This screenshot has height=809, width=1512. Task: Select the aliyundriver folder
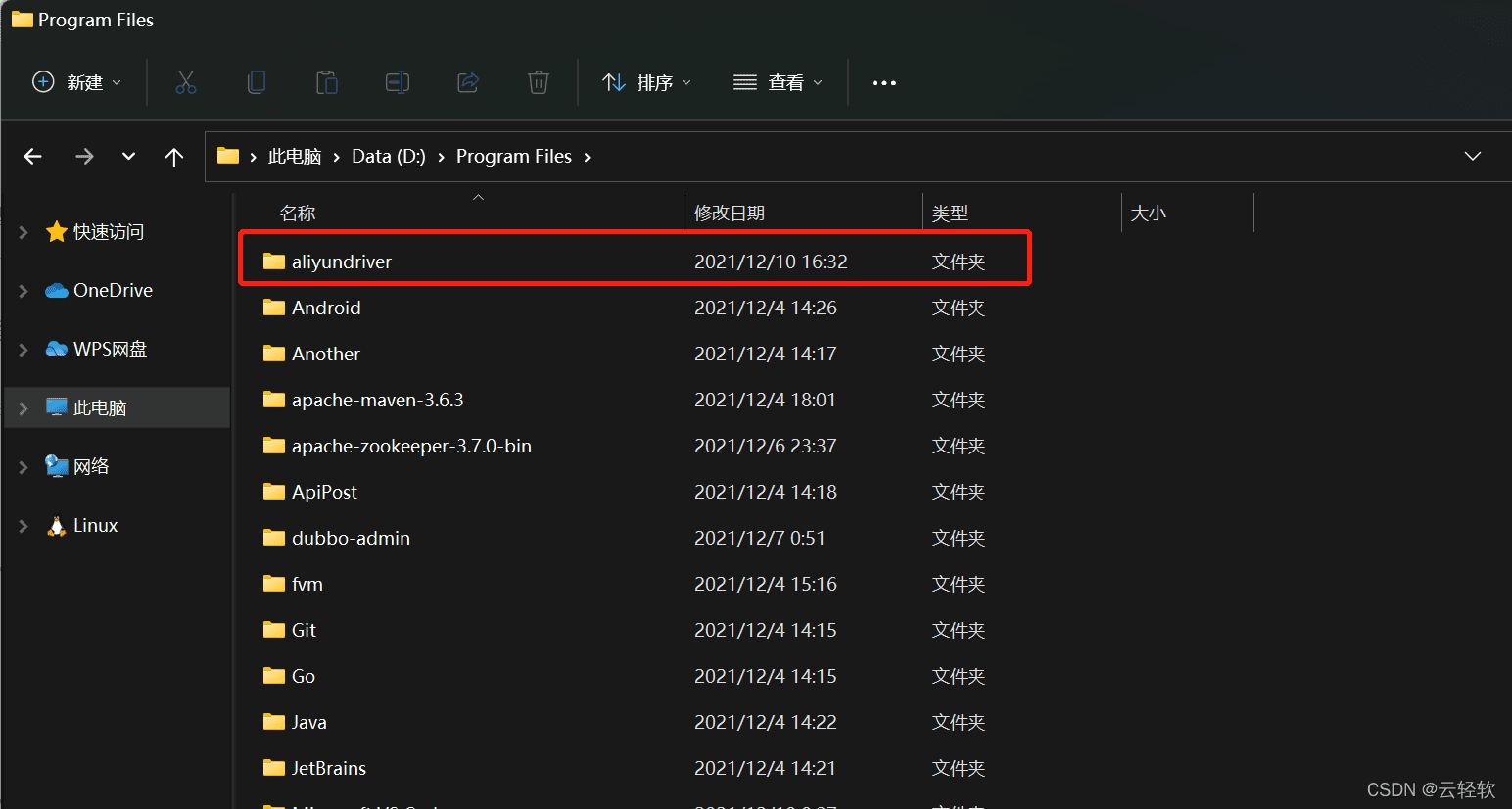342,262
